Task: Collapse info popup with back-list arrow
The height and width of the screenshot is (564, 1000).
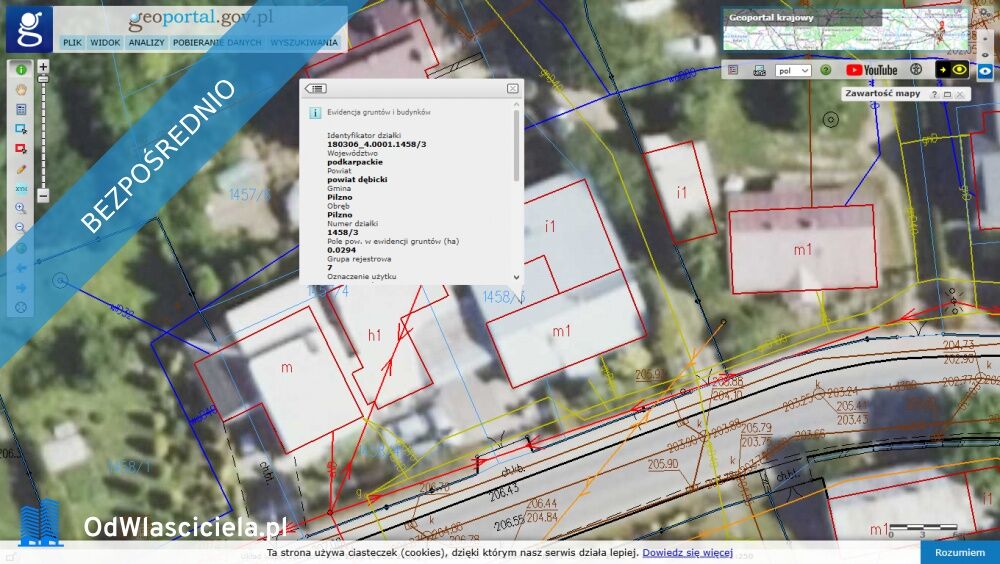Action: click(x=316, y=89)
